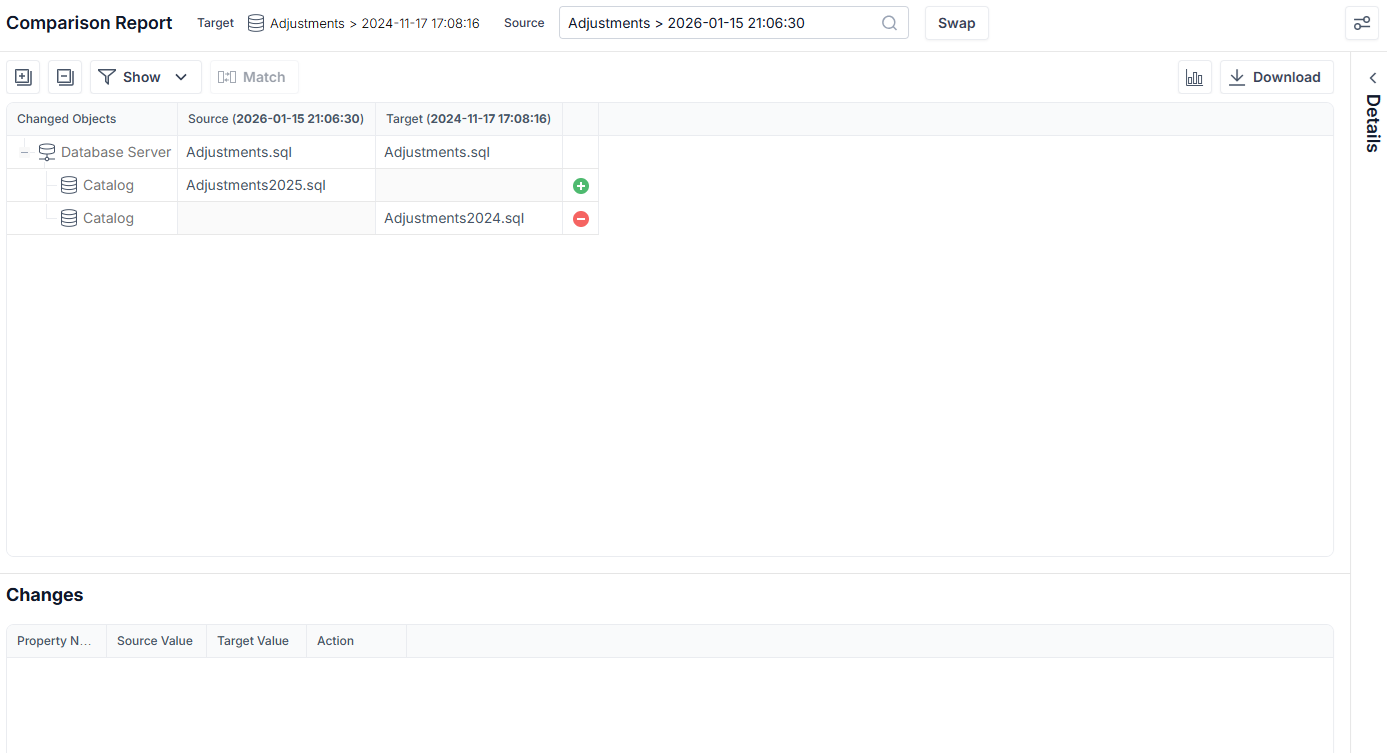Click the search magnifier in Source field
This screenshot has height=753, width=1387.
[x=889, y=23]
